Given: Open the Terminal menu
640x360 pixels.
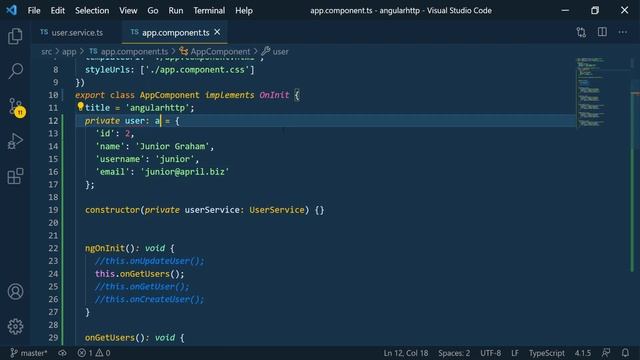Looking at the screenshot, I should click(209, 11).
